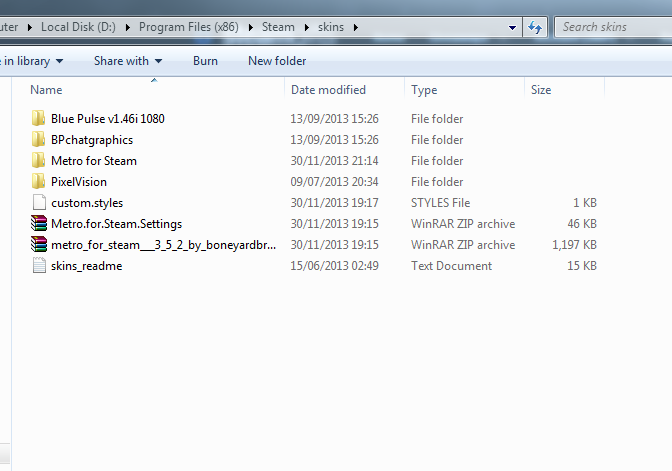Click date 09/07/2013 20:34 of PixelVision
The image size is (672, 471).
pyautogui.click(x=334, y=182)
